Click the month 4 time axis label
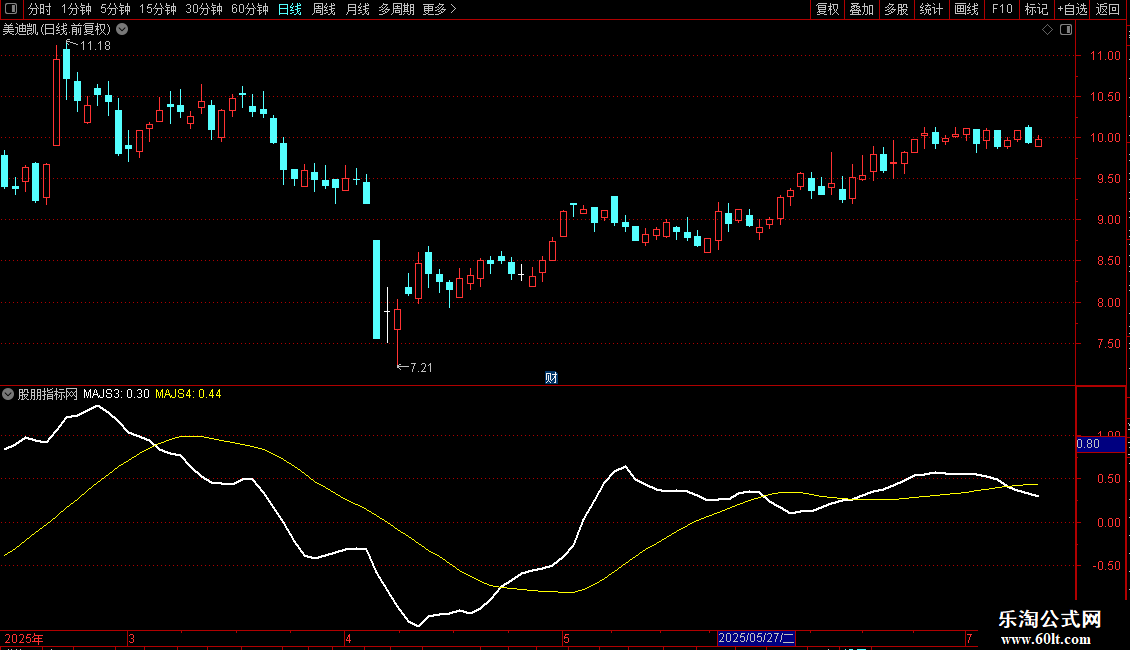 click(x=348, y=638)
